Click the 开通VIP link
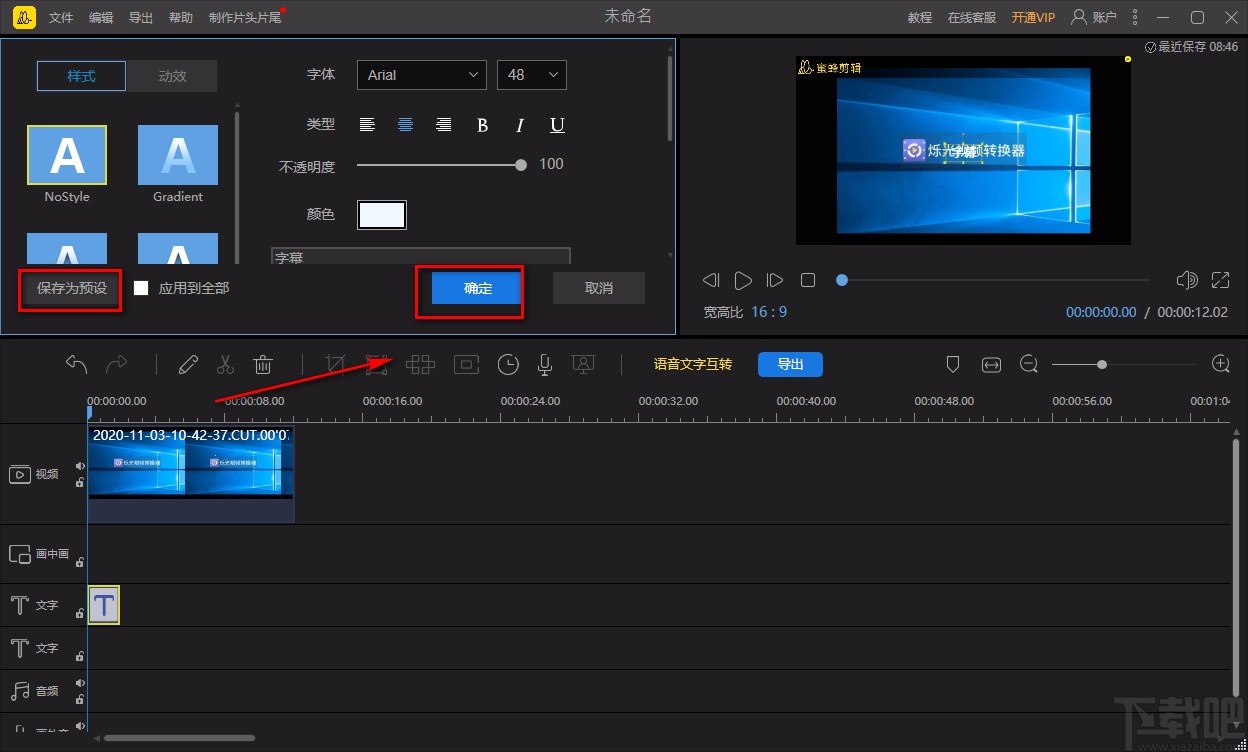Image resolution: width=1248 pixels, height=752 pixels. click(x=1033, y=18)
